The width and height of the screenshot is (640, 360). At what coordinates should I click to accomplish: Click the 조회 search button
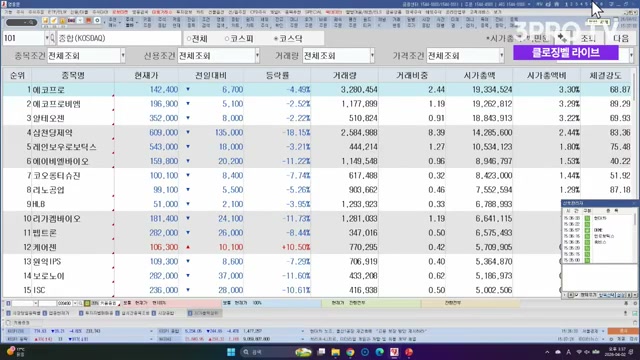click(588, 38)
